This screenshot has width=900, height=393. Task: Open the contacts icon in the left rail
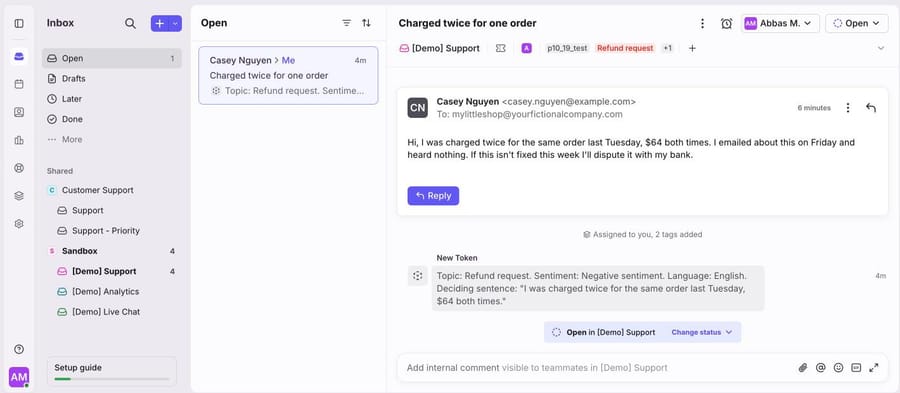tap(19, 112)
